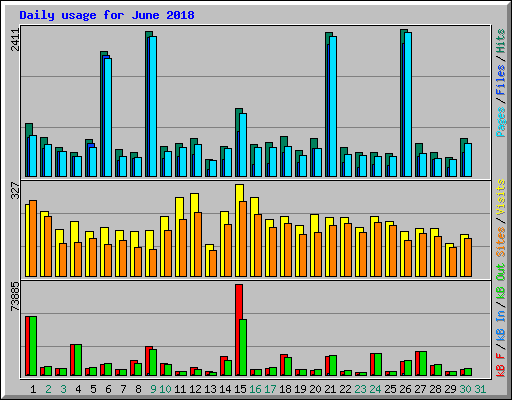
Task: Click day 17 on the x-axis
Action: (x=270, y=389)
